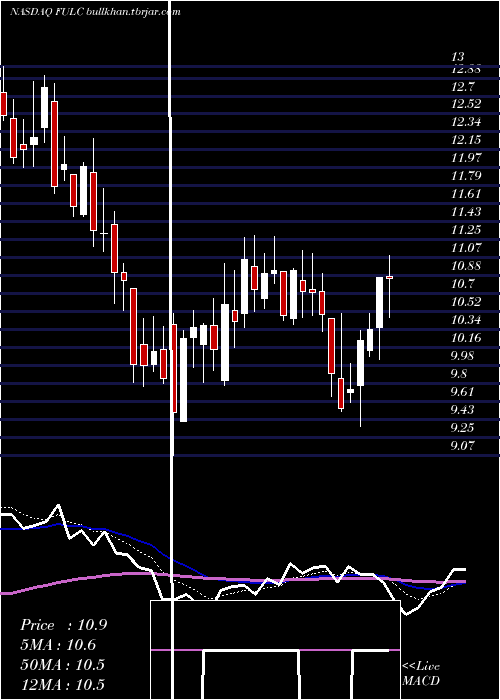Click the 11.25 price axis label
The image size is (500, 700).
(x=466, y=229)
